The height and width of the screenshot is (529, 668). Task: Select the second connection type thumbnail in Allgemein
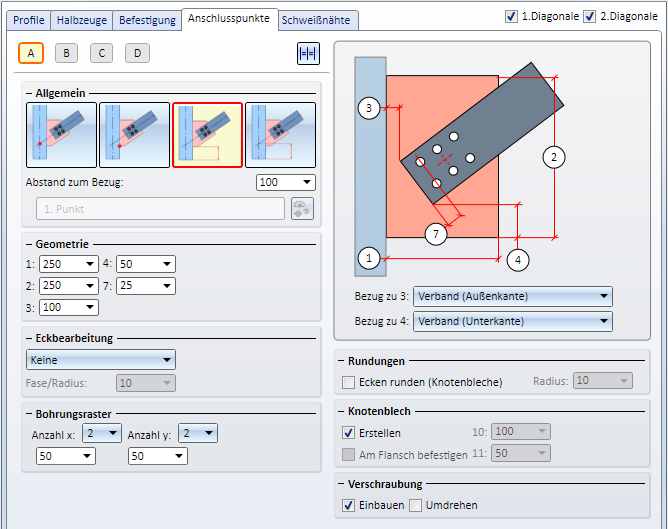pyautogui.click(x=134, y=135)
